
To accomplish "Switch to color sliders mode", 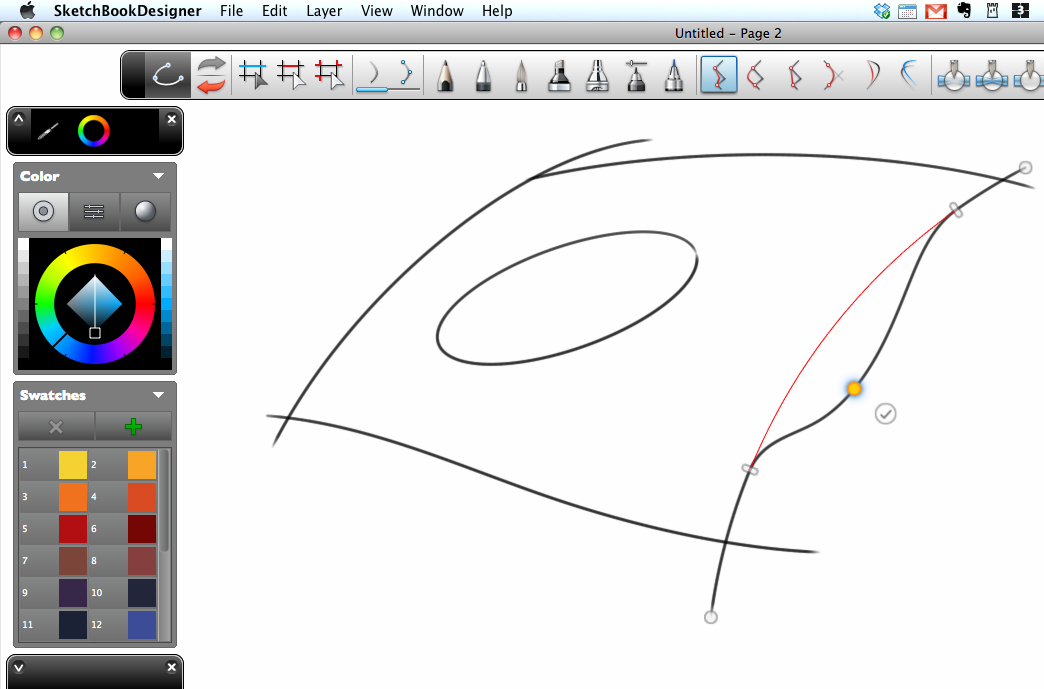I will point(94,212).
